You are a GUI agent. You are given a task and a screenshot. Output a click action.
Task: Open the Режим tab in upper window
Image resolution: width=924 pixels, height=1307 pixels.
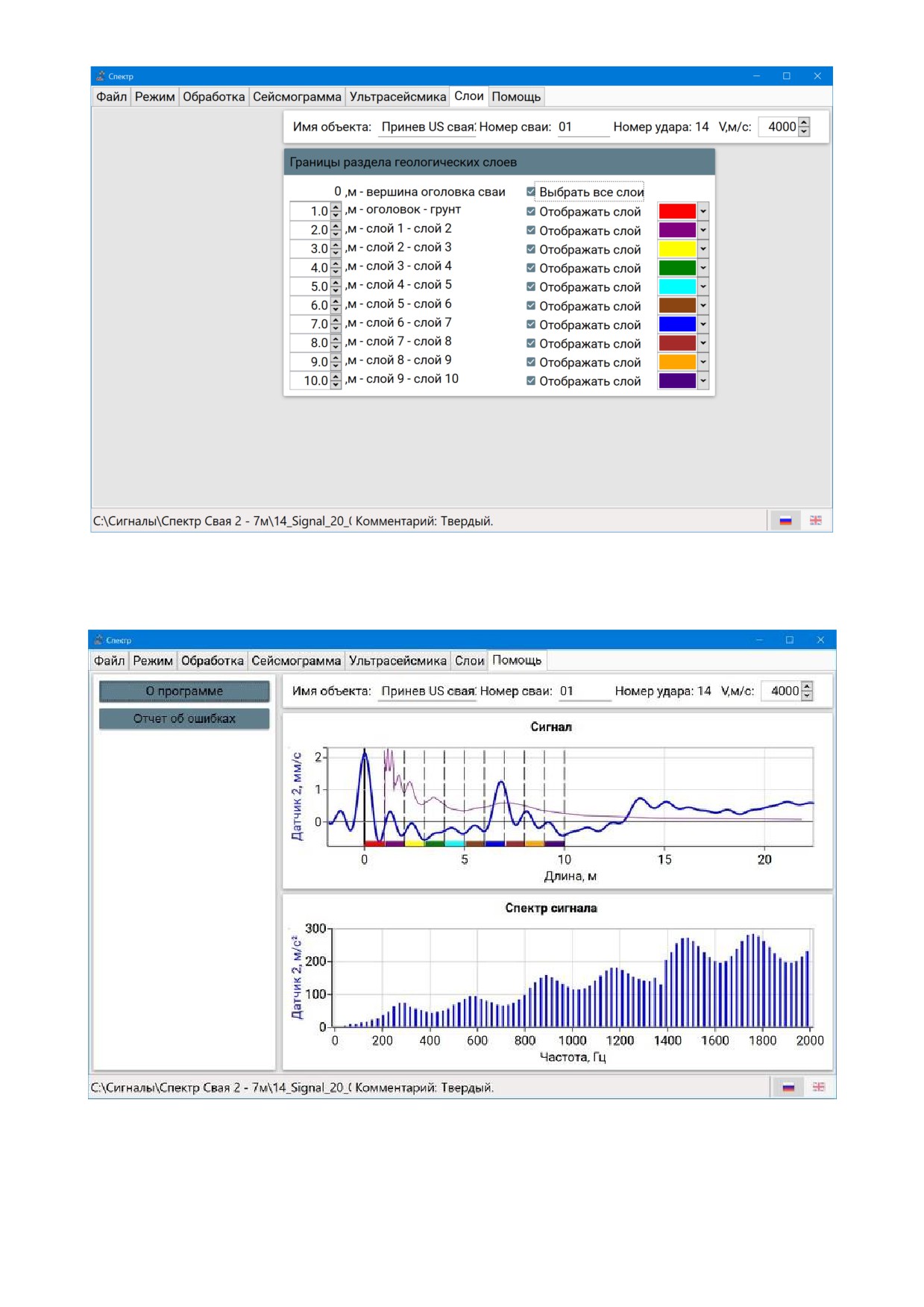point(154,97)
